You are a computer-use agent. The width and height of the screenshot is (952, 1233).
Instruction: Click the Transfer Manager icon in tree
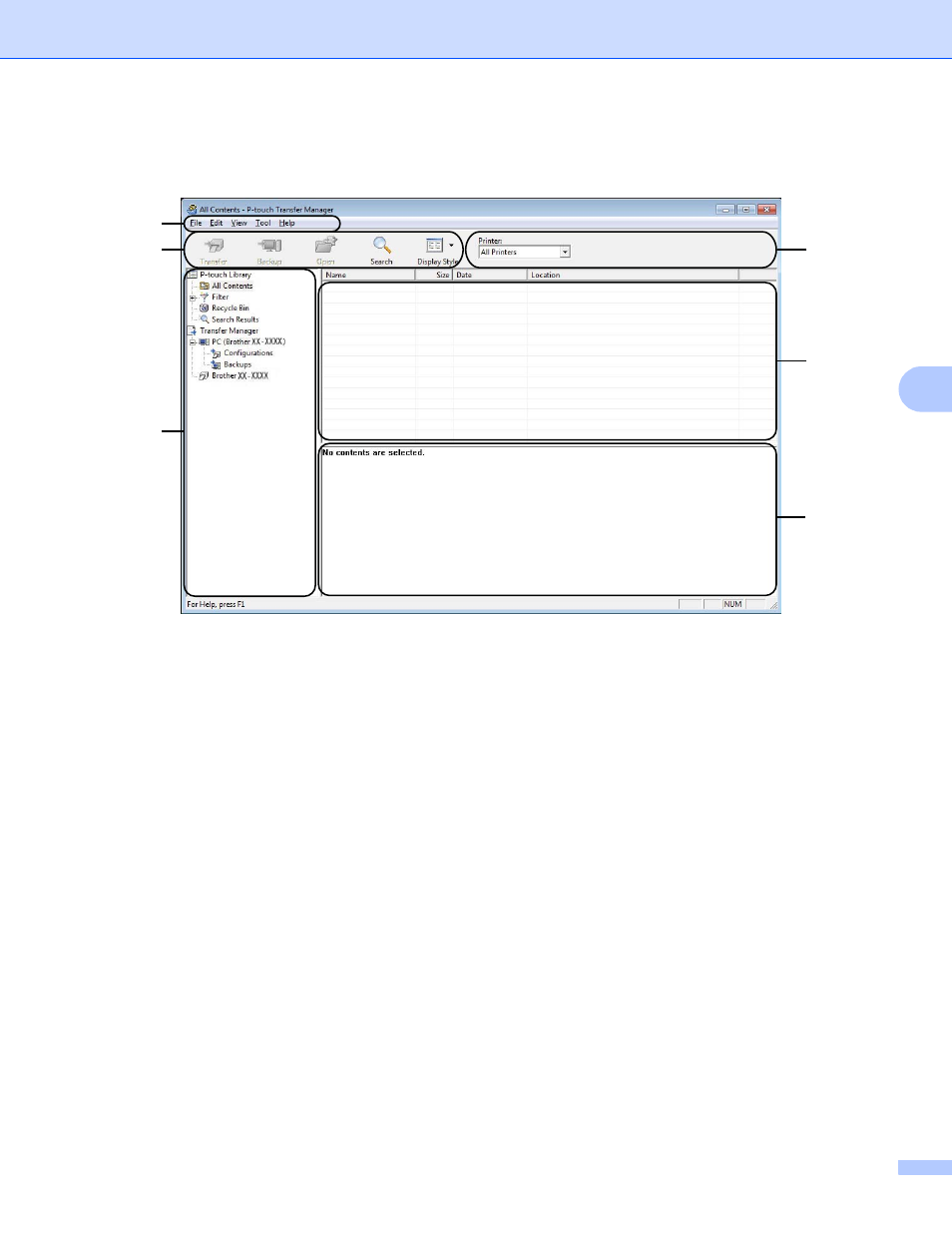coord(193,331)
